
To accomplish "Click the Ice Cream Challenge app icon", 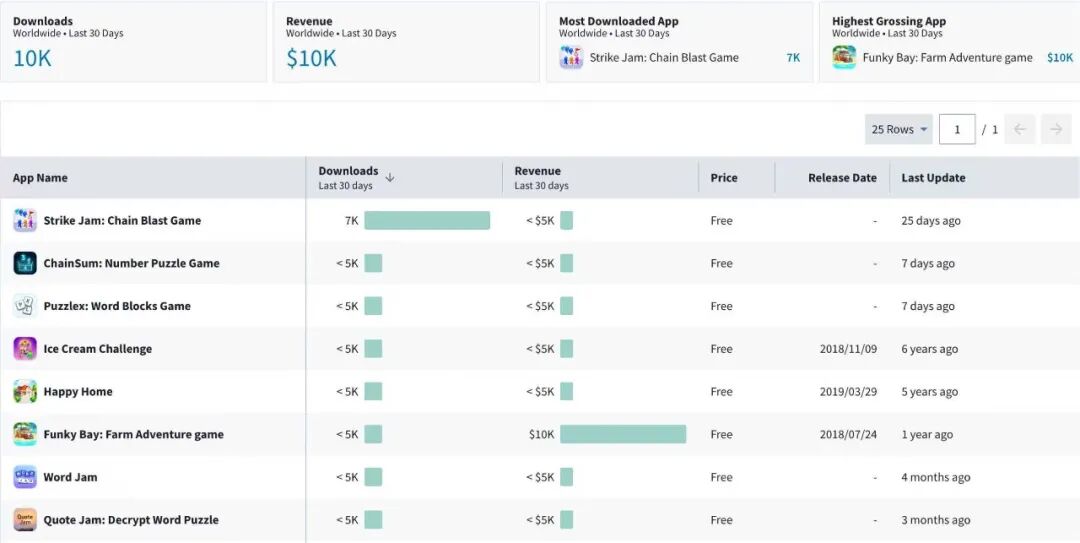I will pyautogui.click(x=25, y=349).
